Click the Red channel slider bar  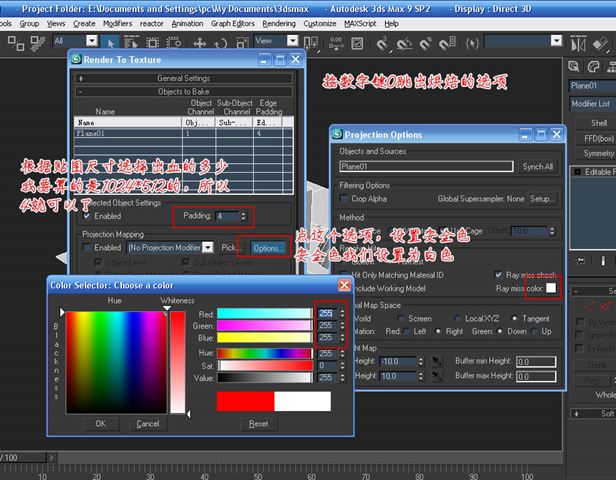264,313
